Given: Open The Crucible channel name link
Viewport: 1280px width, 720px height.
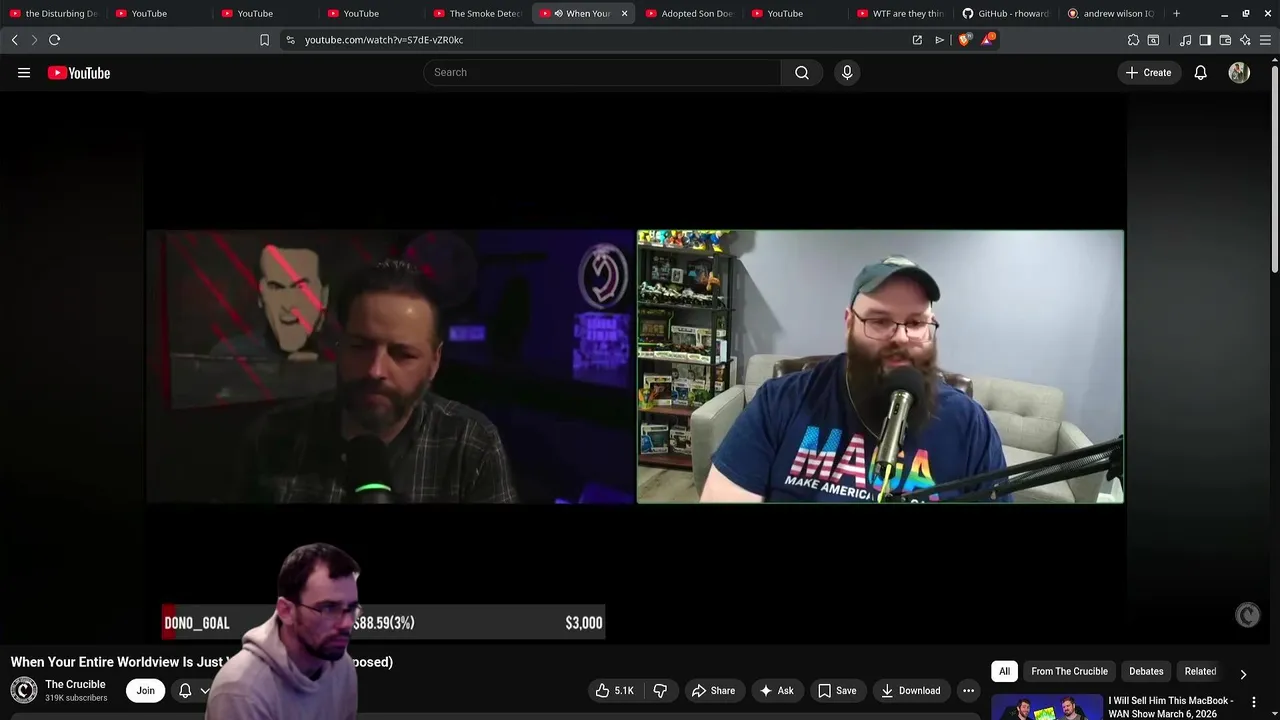Looking at the screenshot, I should click(75, 684).
